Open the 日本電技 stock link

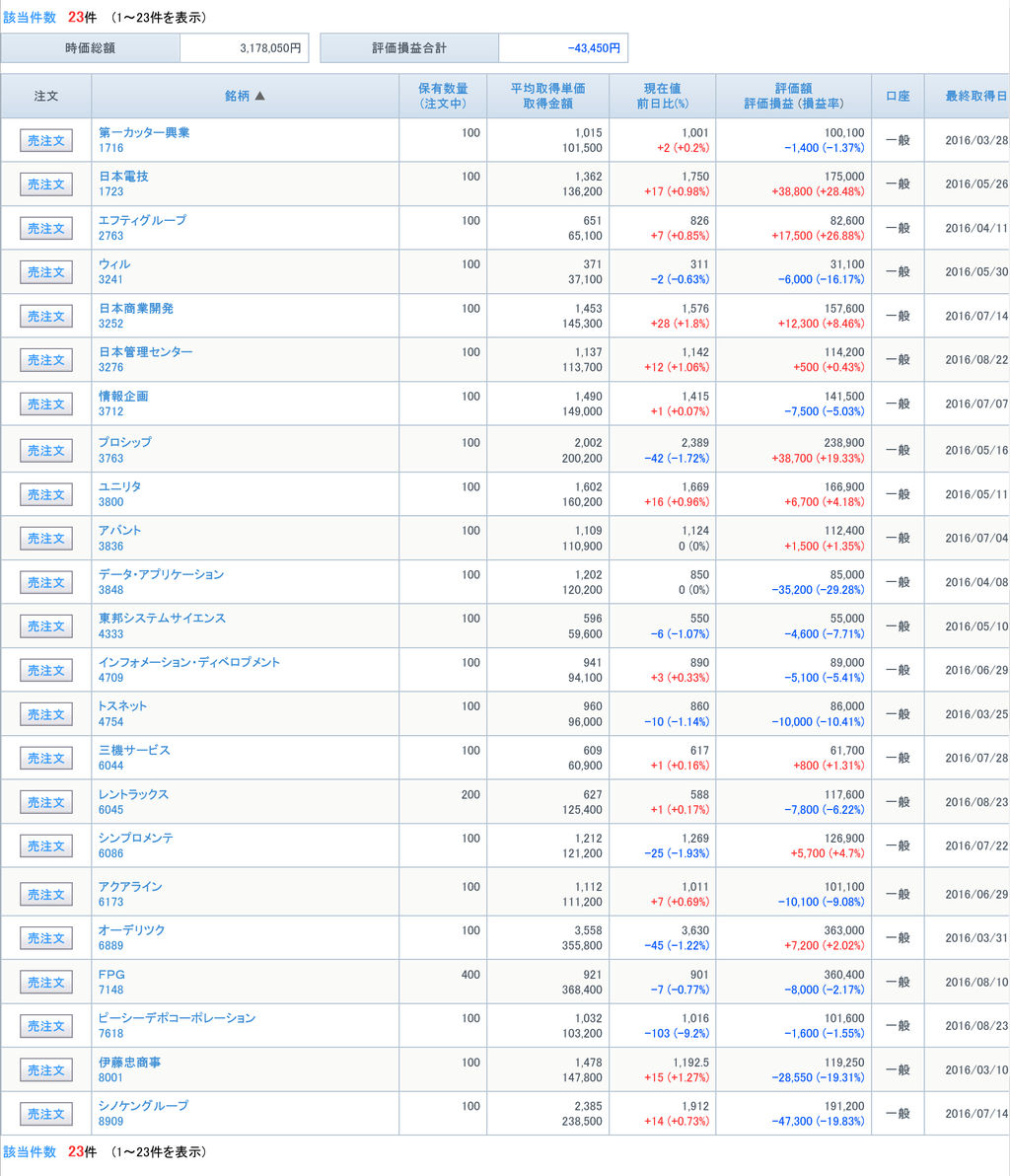[123, 177]
